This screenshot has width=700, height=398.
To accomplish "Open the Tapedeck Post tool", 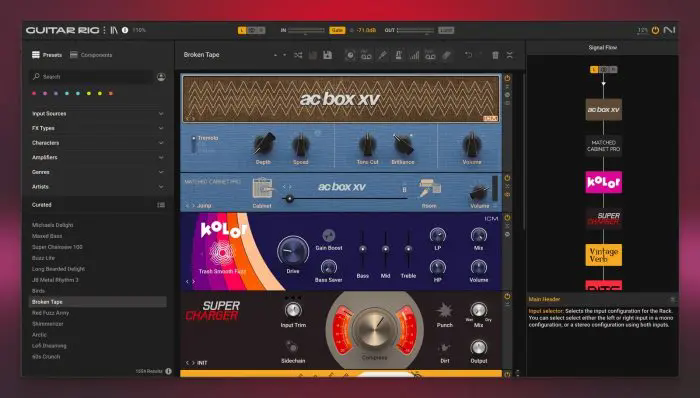I will (x=430, y=55).
